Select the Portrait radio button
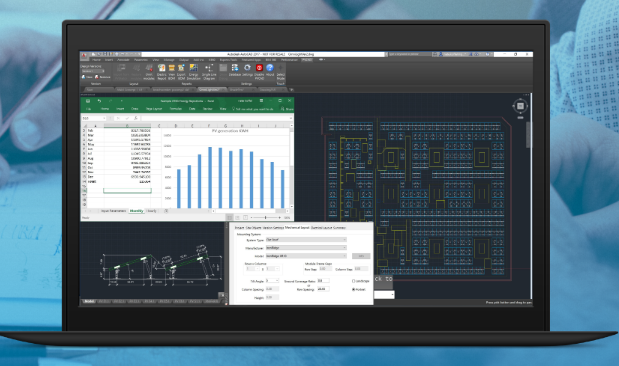This screenshot has width=619, height=366. (354, 289)
